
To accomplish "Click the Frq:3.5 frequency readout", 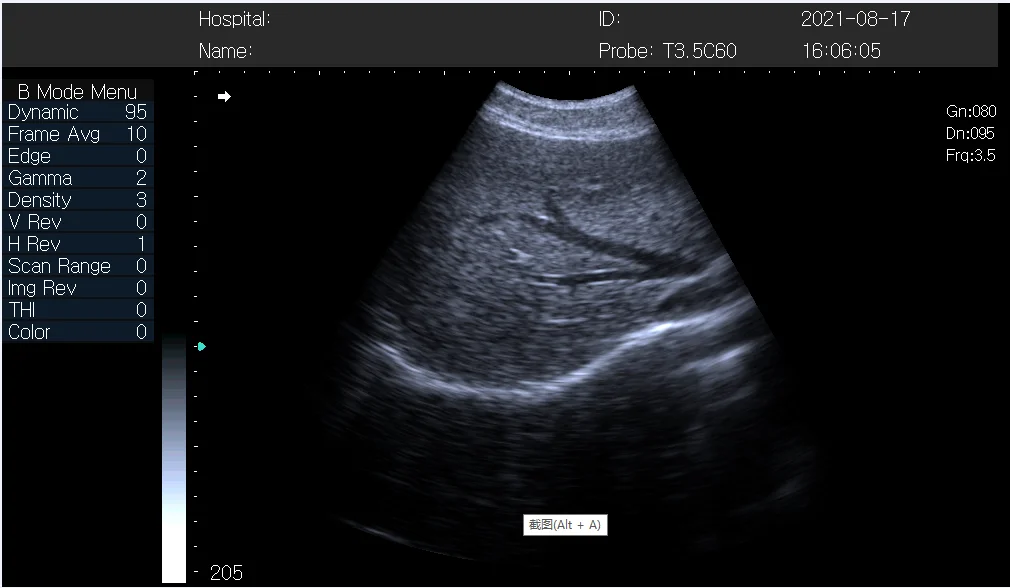I will (970, 155).
